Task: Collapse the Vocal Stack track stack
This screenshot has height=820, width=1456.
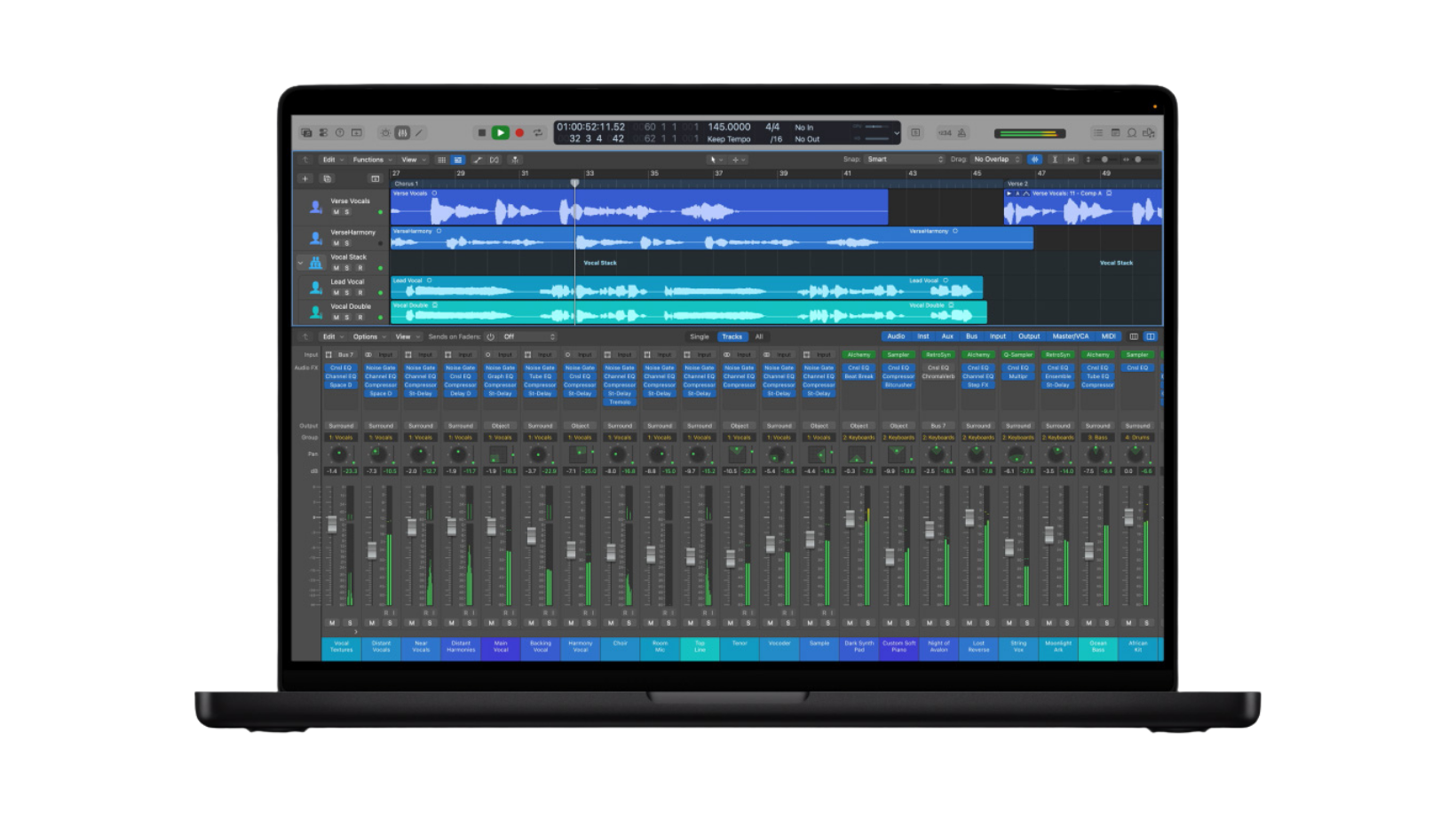Action: tap(300, 263)
